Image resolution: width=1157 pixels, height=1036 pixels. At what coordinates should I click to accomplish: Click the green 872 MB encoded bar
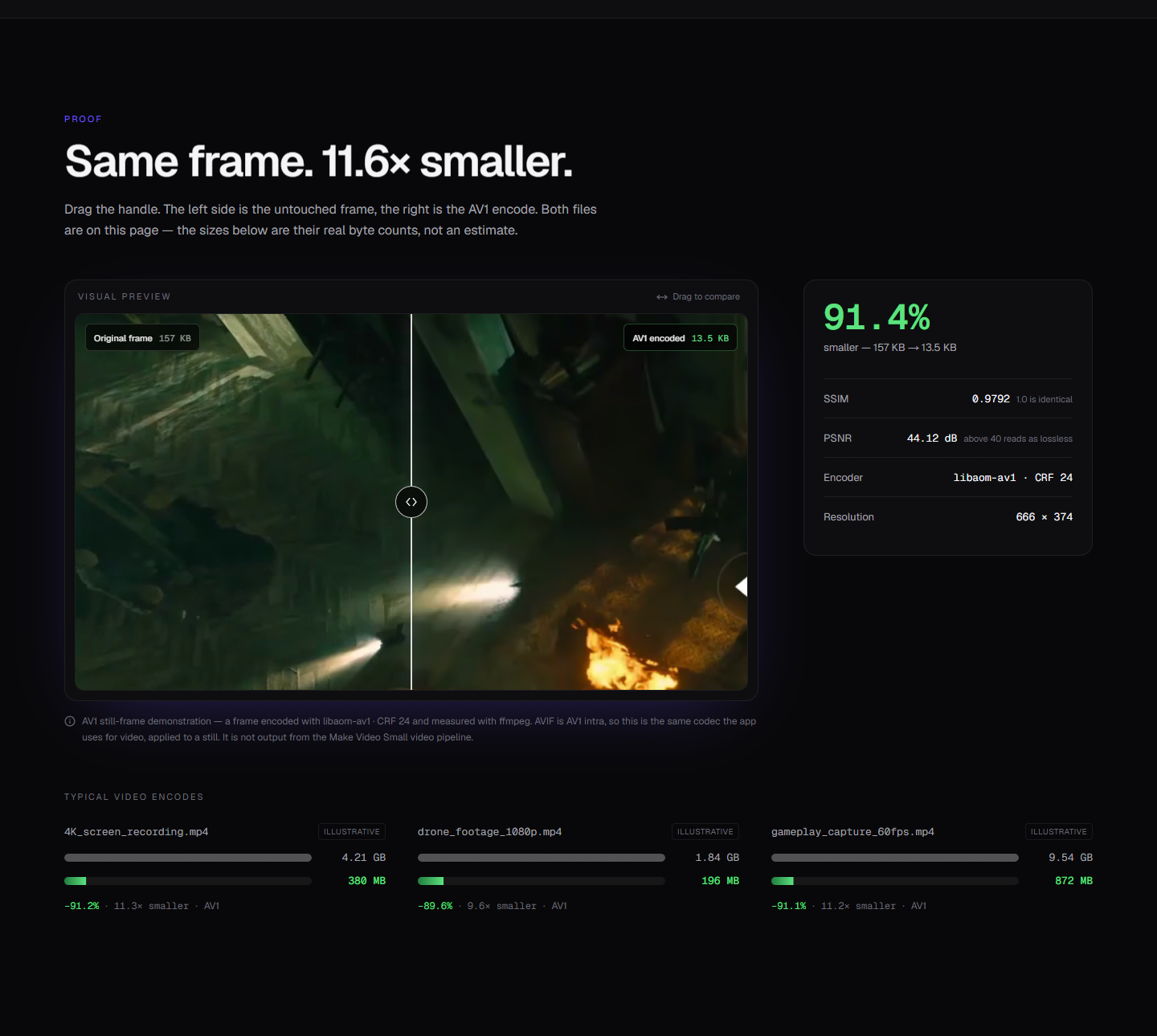pyautogui.click(x=783, y=881)
